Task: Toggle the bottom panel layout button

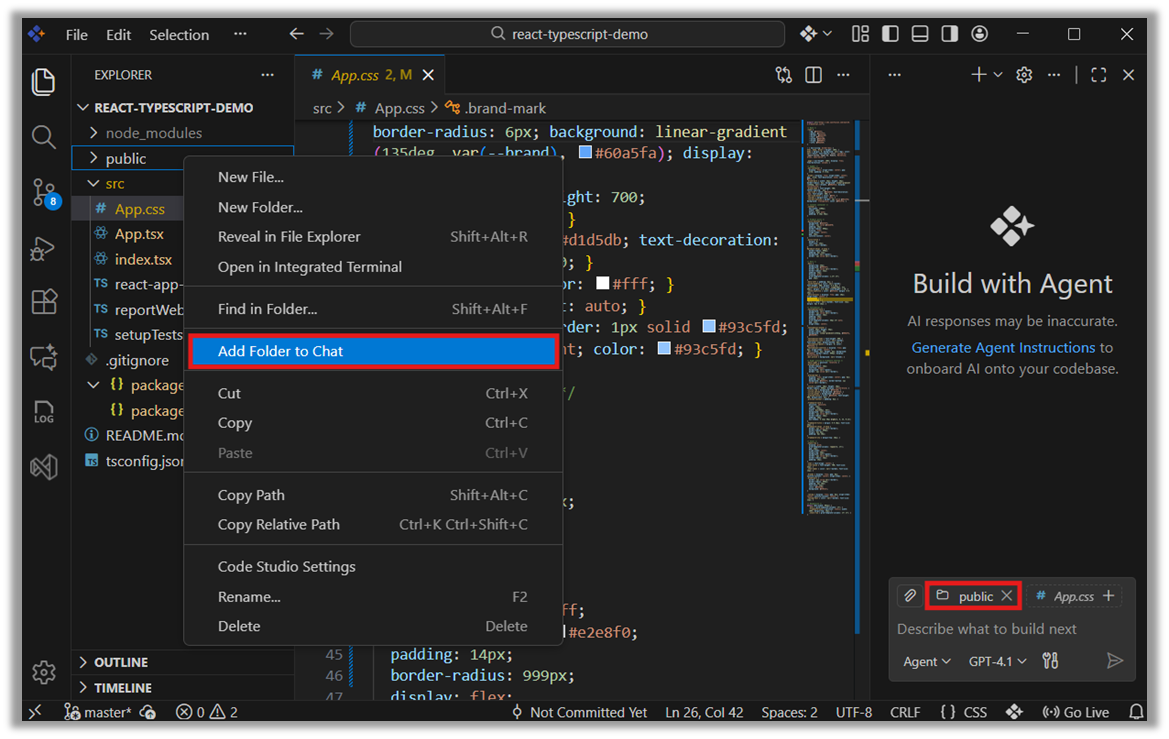Action: (x=920, y=34)
